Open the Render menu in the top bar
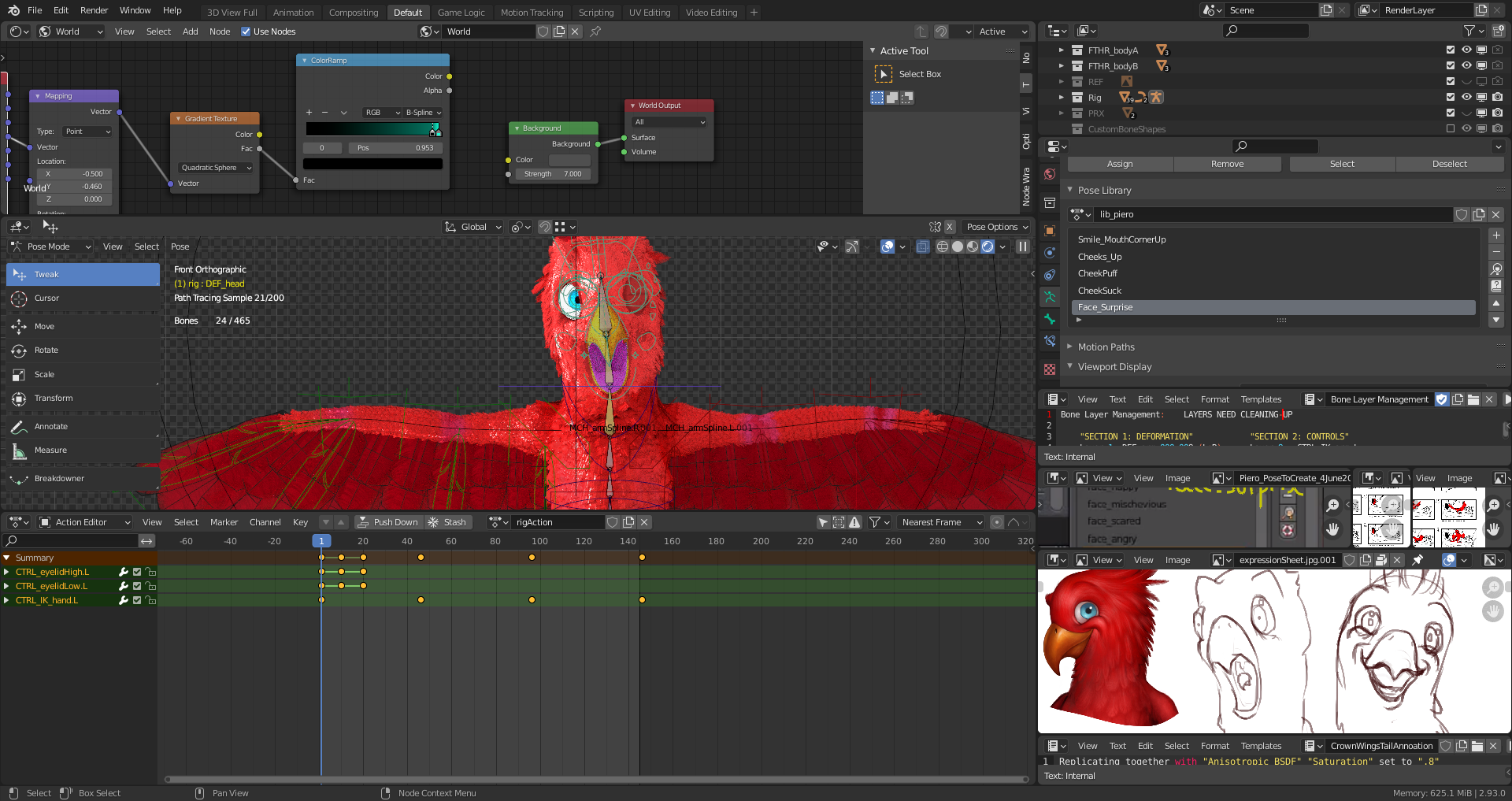The width and height of the screenshot is (1512, 801). [x=94, y=10]
